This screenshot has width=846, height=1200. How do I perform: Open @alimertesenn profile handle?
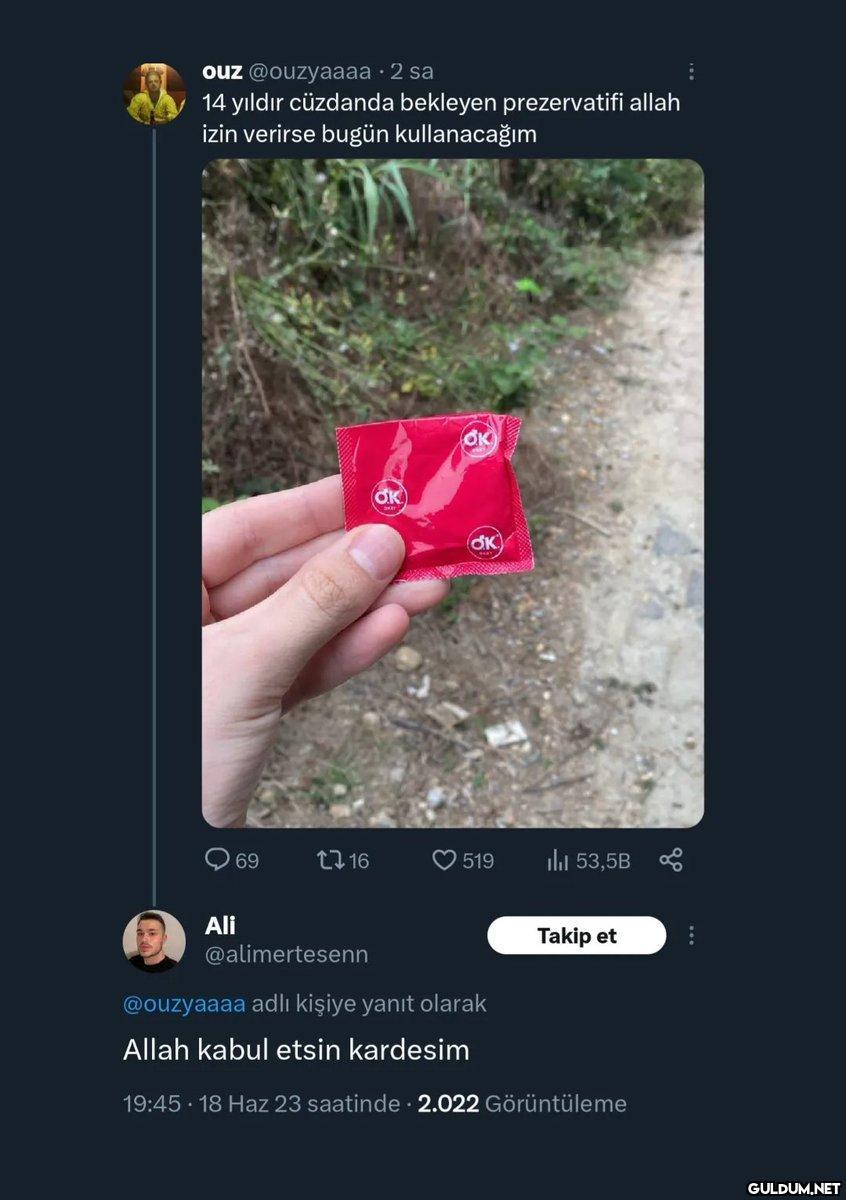click(x=286, y=955)
